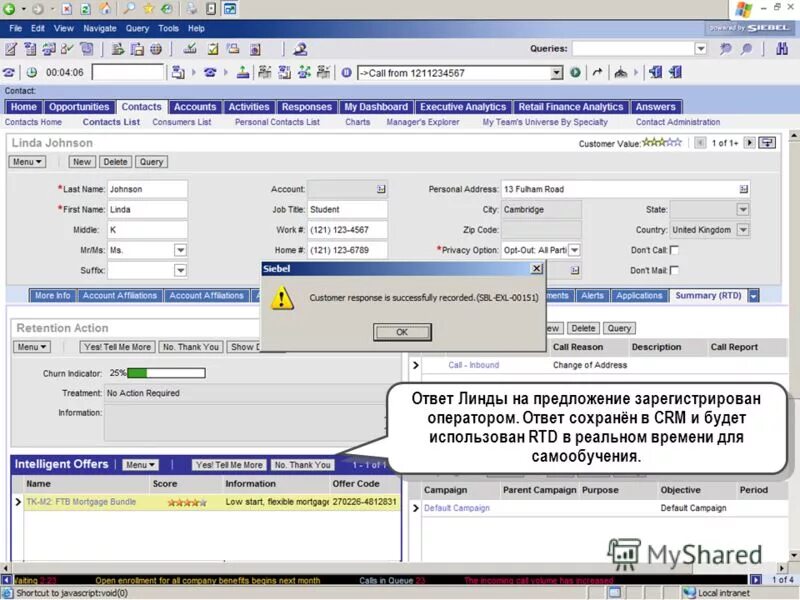Open the State dropdown
The height and width of the screenshot is (600, 800).
[x=743, y=209]
